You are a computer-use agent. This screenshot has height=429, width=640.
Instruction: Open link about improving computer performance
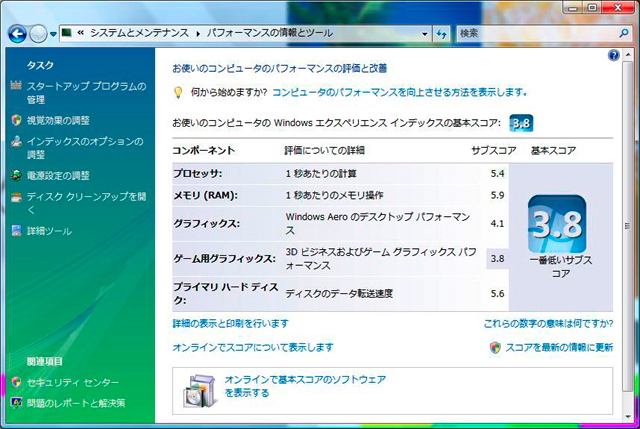pyautogui.click(x=399, y=92)
